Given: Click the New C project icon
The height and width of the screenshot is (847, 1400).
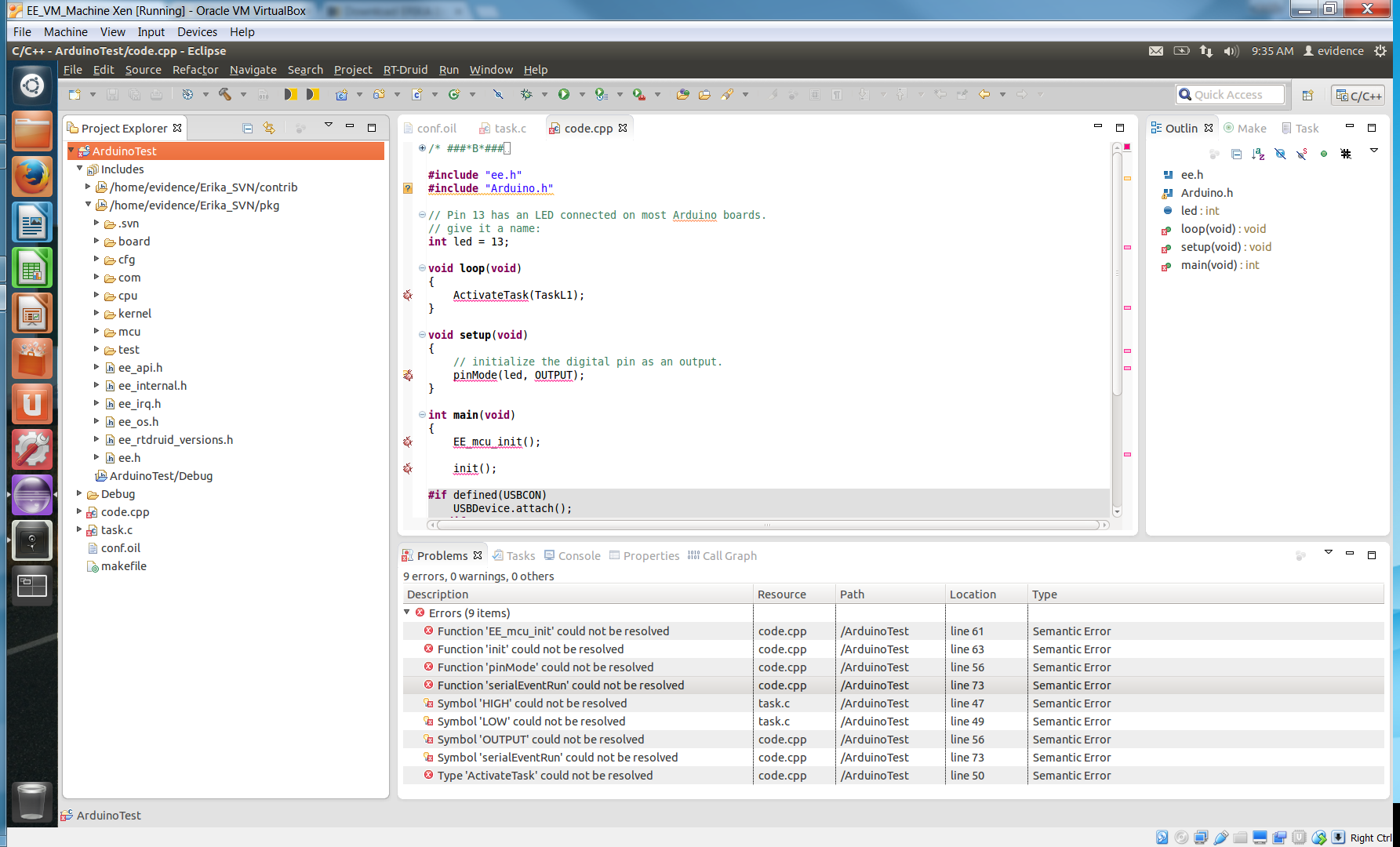Looking at the screenshot, I should [x=341, y=95].
